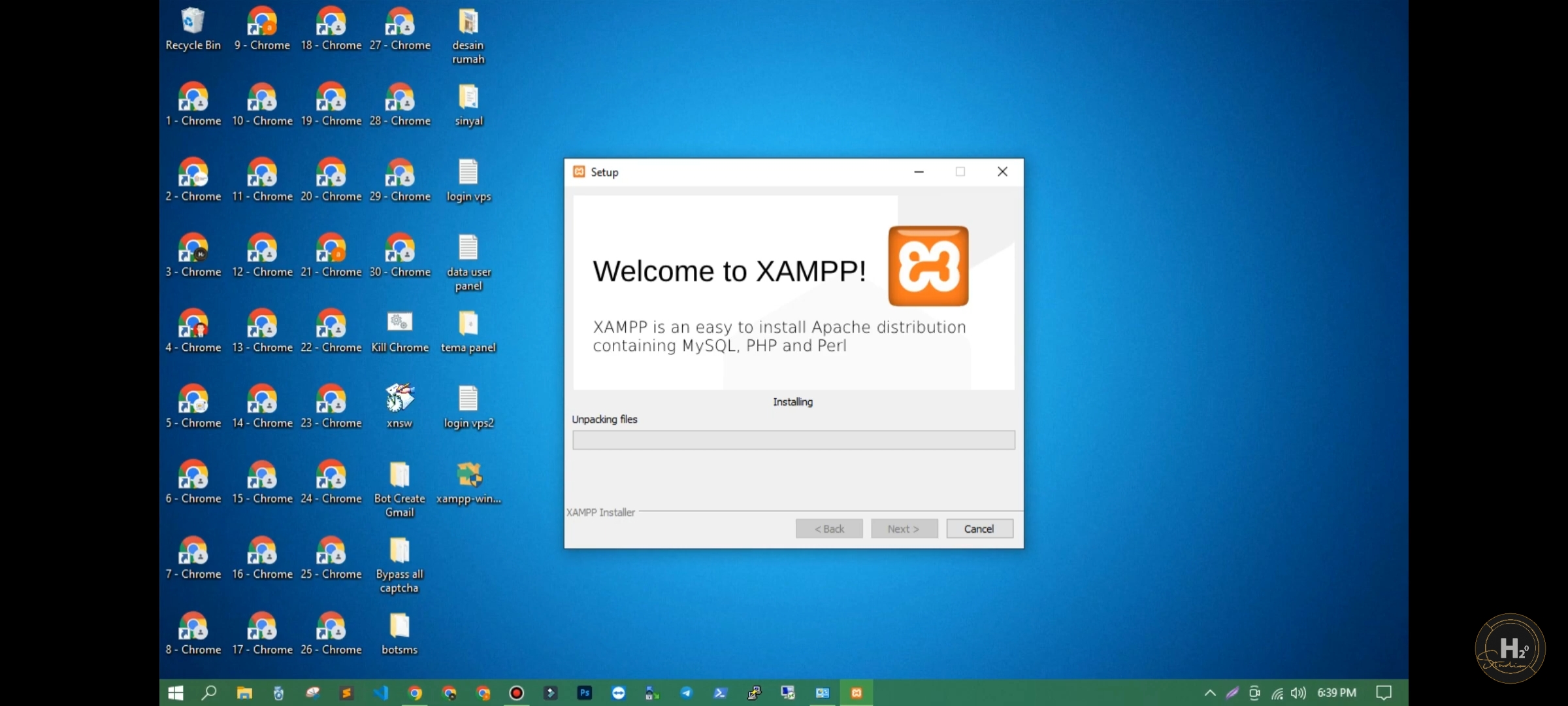Viewport: 1568px width, 706px height.
Task: Select the 21 - Chrome shortcut
Action: tap(331, 256)
